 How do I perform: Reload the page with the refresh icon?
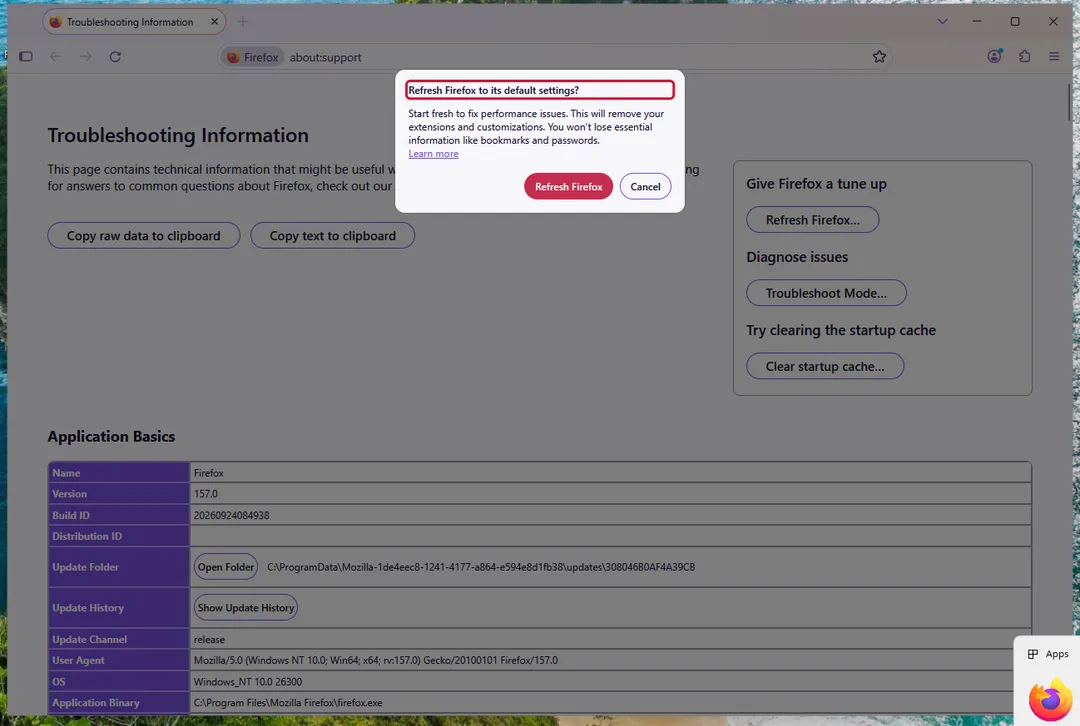pos(115,56)
